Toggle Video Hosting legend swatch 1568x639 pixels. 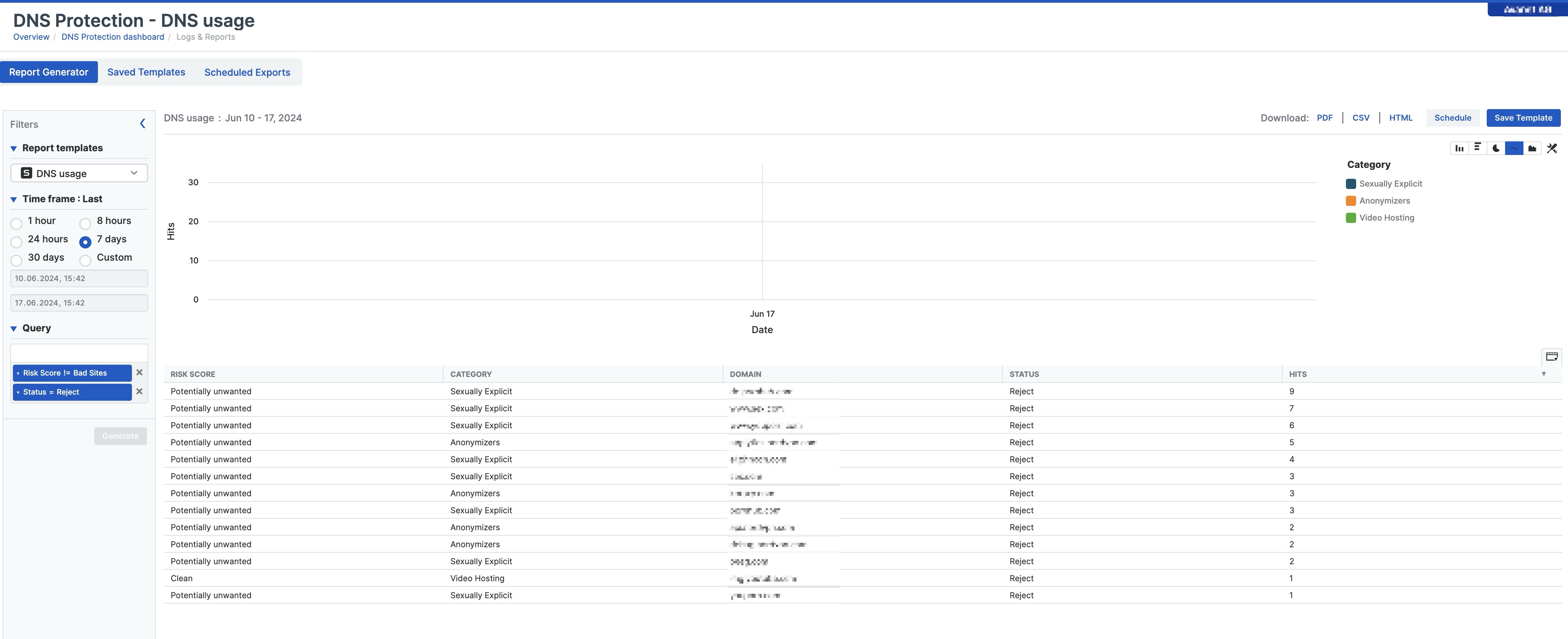[1351, 218]
